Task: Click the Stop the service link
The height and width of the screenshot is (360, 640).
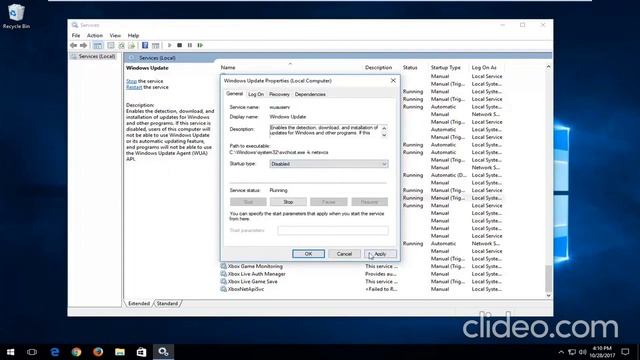Action: pyautogui.click(x=131, y=81)
